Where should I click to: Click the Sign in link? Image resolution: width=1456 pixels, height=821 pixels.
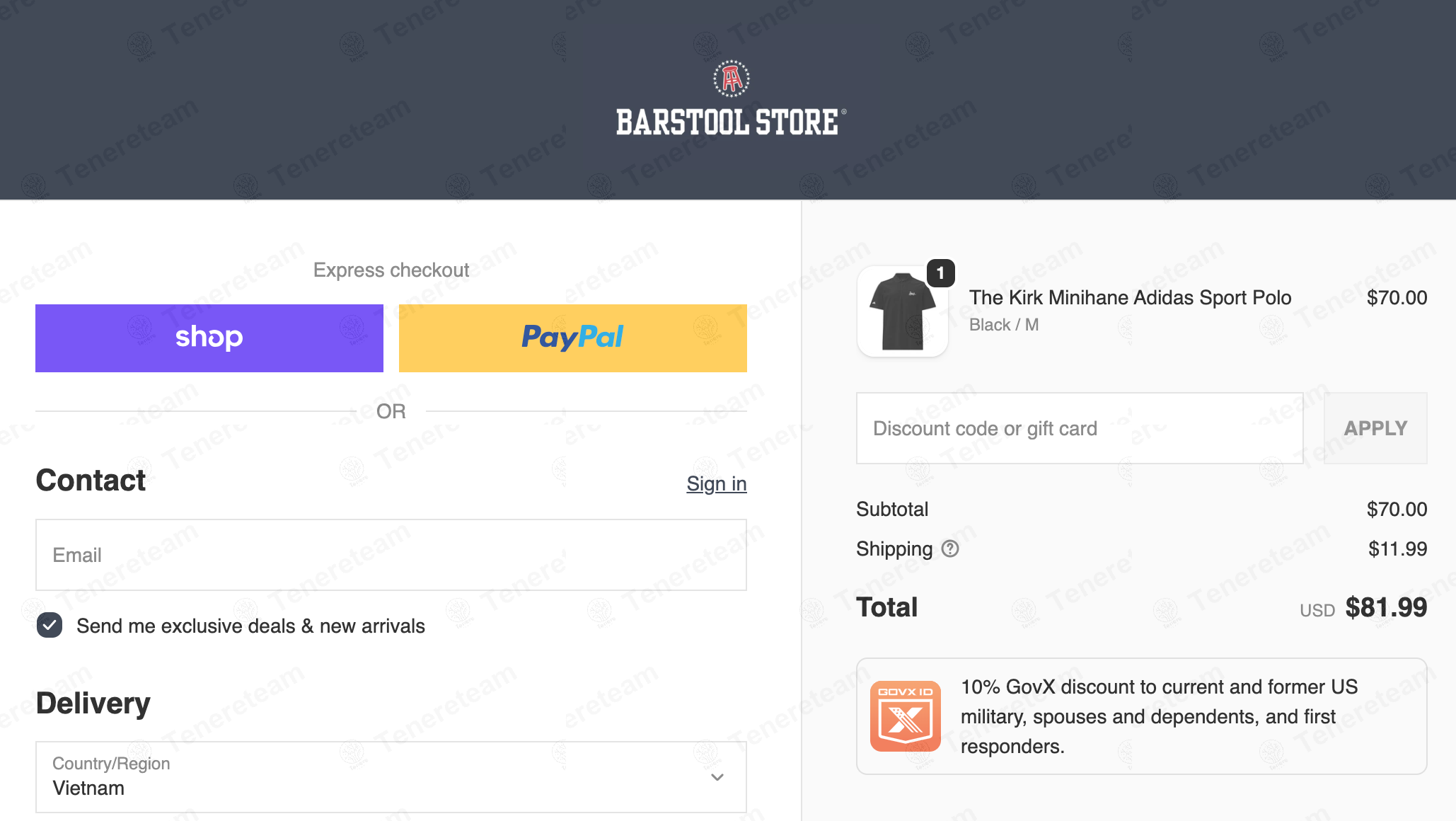716,483
